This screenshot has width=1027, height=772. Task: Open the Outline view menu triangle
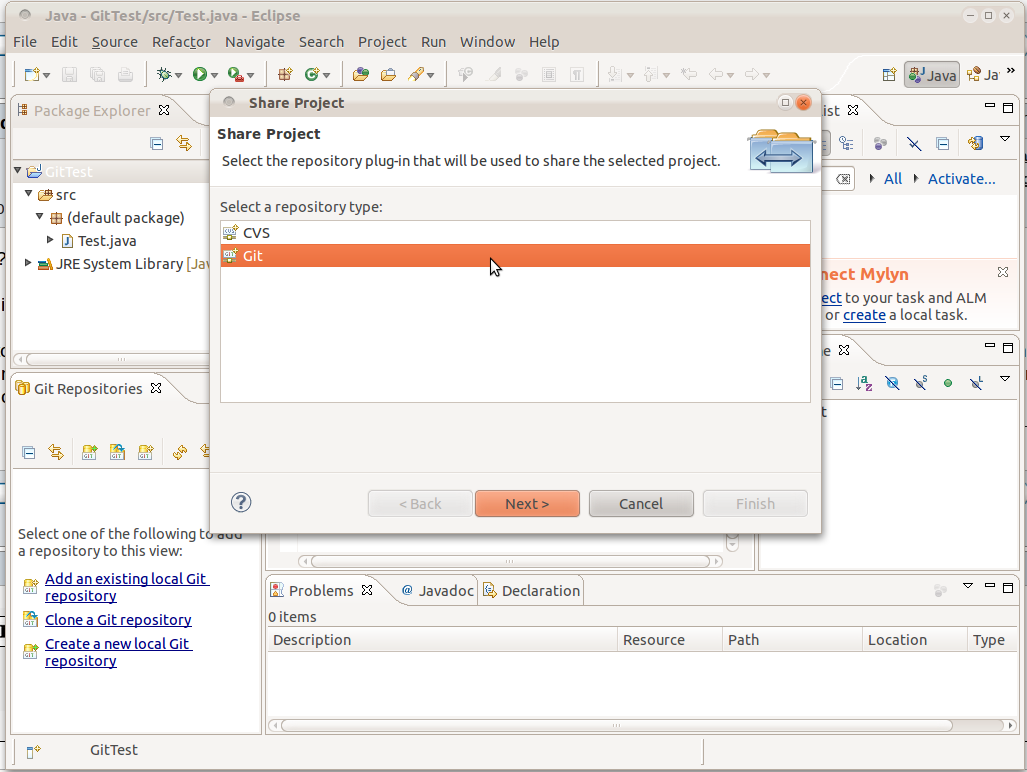tap(1005, 379)
